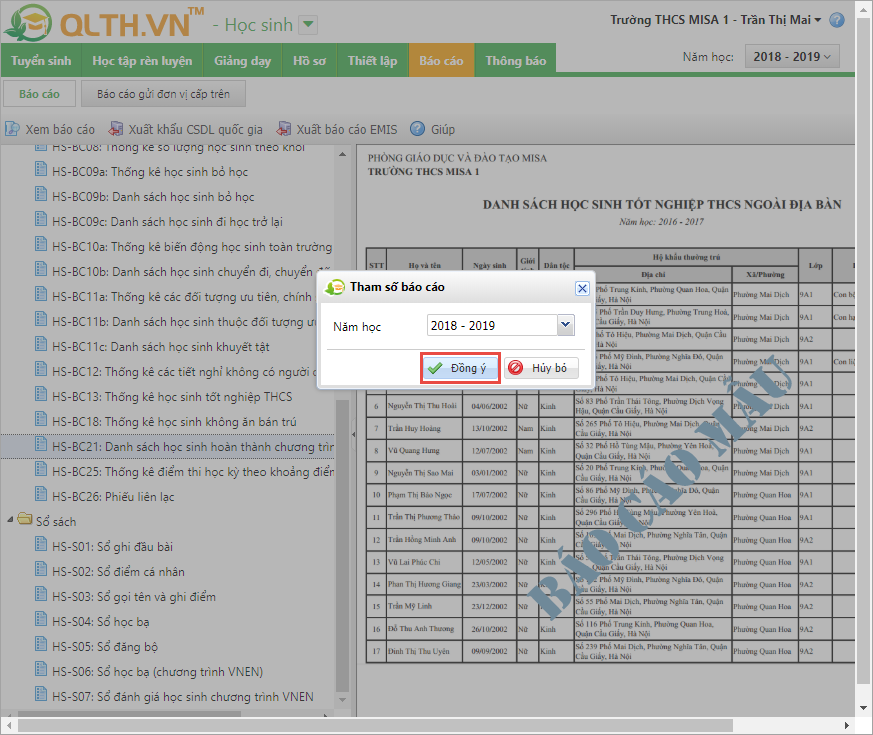
Task: Collapse the report list panel splitter arrow
Action: tap(354, 434)
